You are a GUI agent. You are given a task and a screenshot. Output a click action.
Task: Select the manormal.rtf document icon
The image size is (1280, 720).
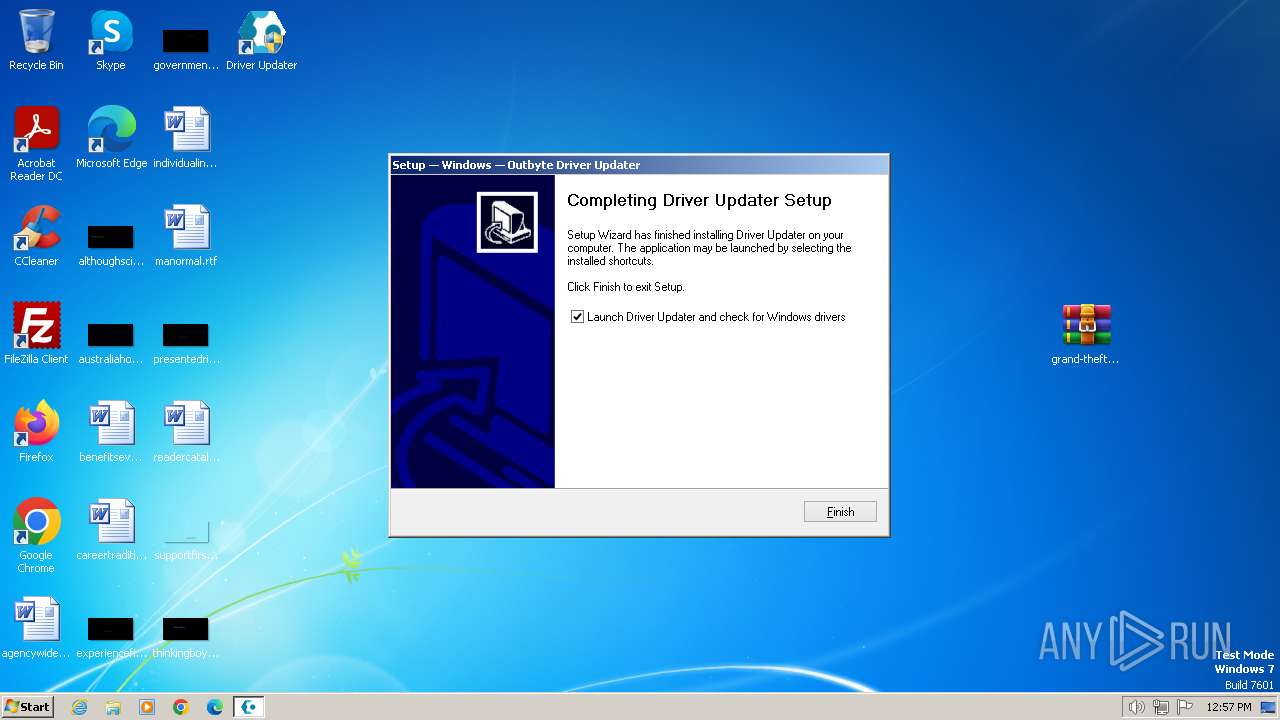pos(186,236)
